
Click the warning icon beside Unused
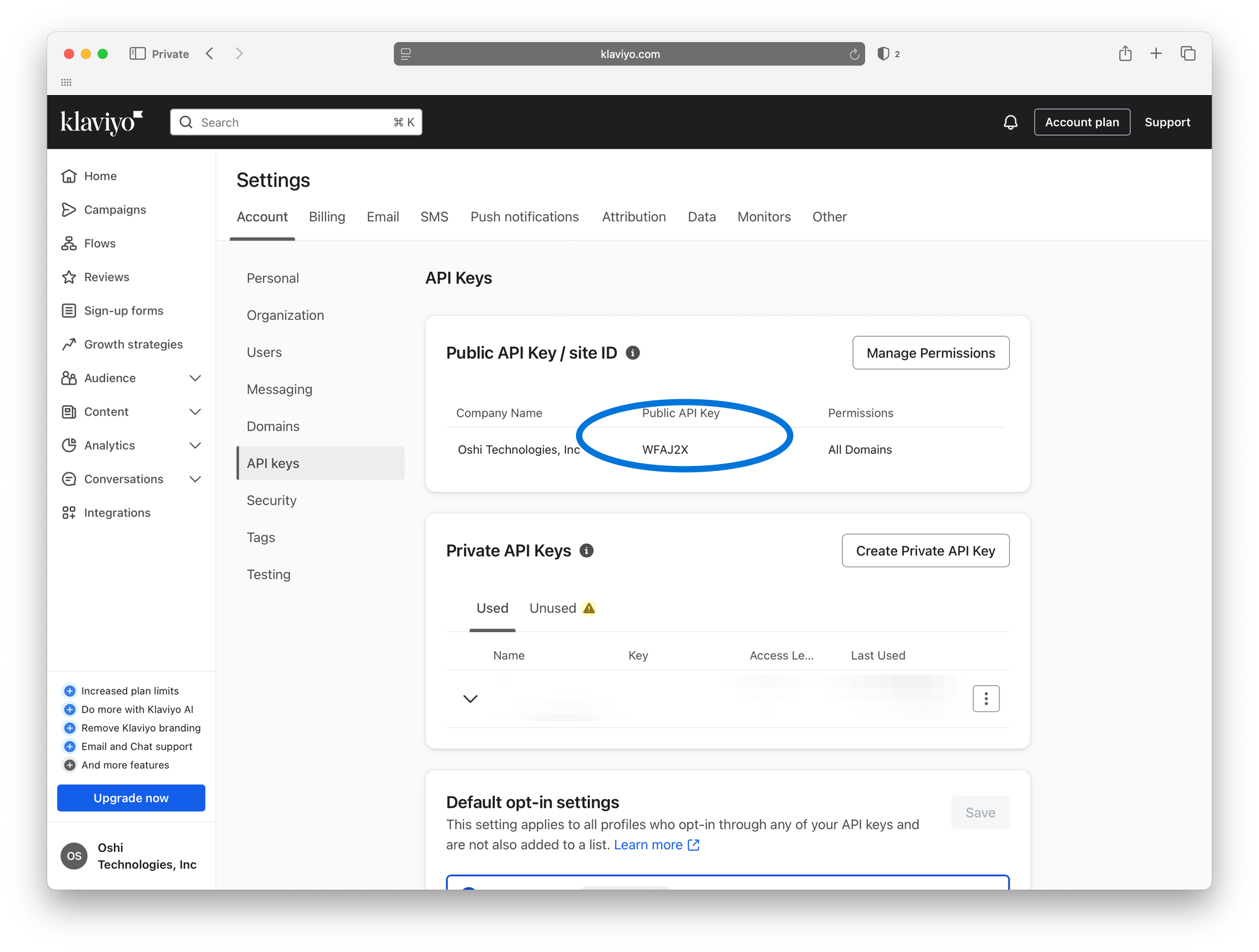tap(589, 608)
